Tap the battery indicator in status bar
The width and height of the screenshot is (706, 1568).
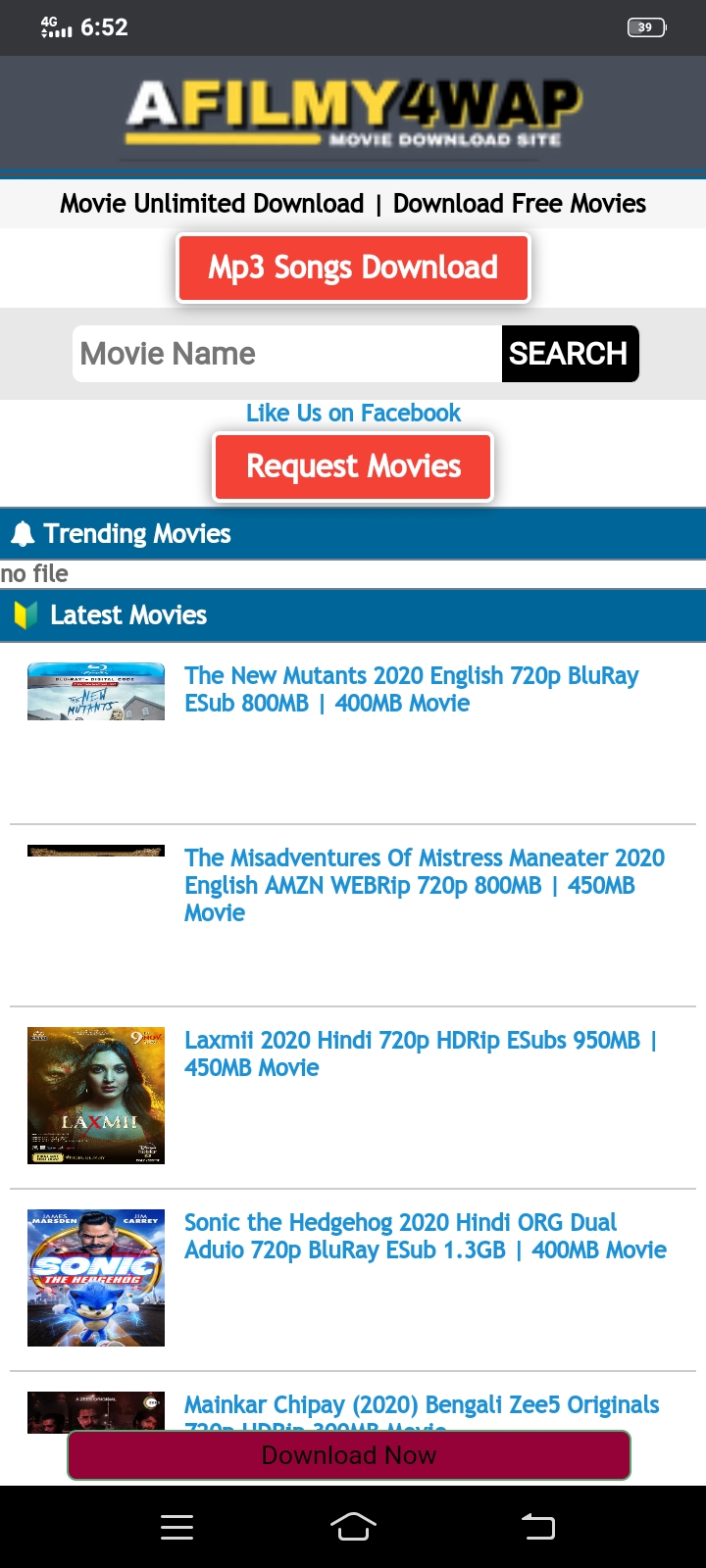point(646,27)
